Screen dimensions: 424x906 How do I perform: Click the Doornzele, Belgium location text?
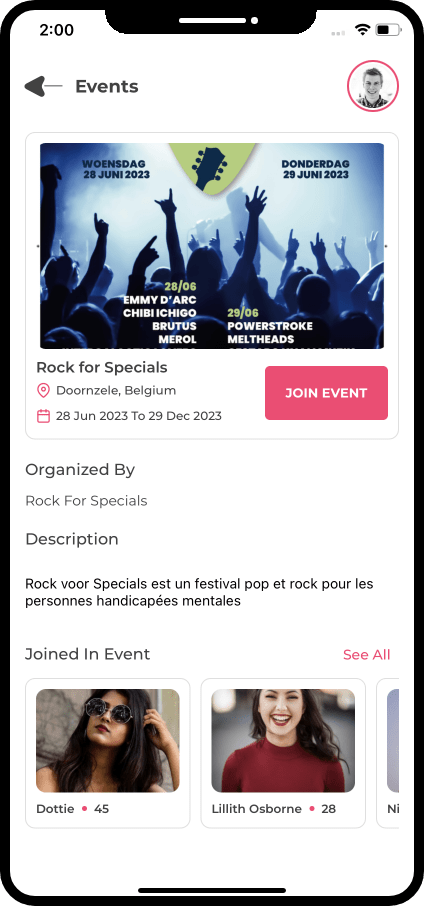click(x=116, y=391)
